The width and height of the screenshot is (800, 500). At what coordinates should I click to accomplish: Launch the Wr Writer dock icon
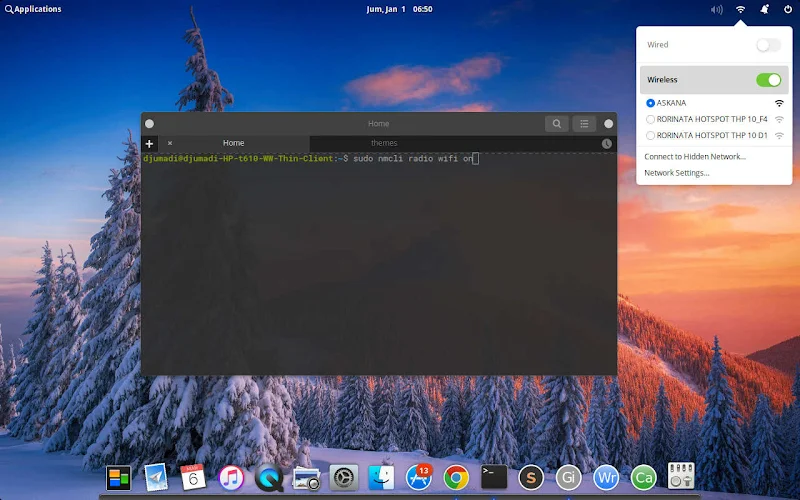[606, 478]
